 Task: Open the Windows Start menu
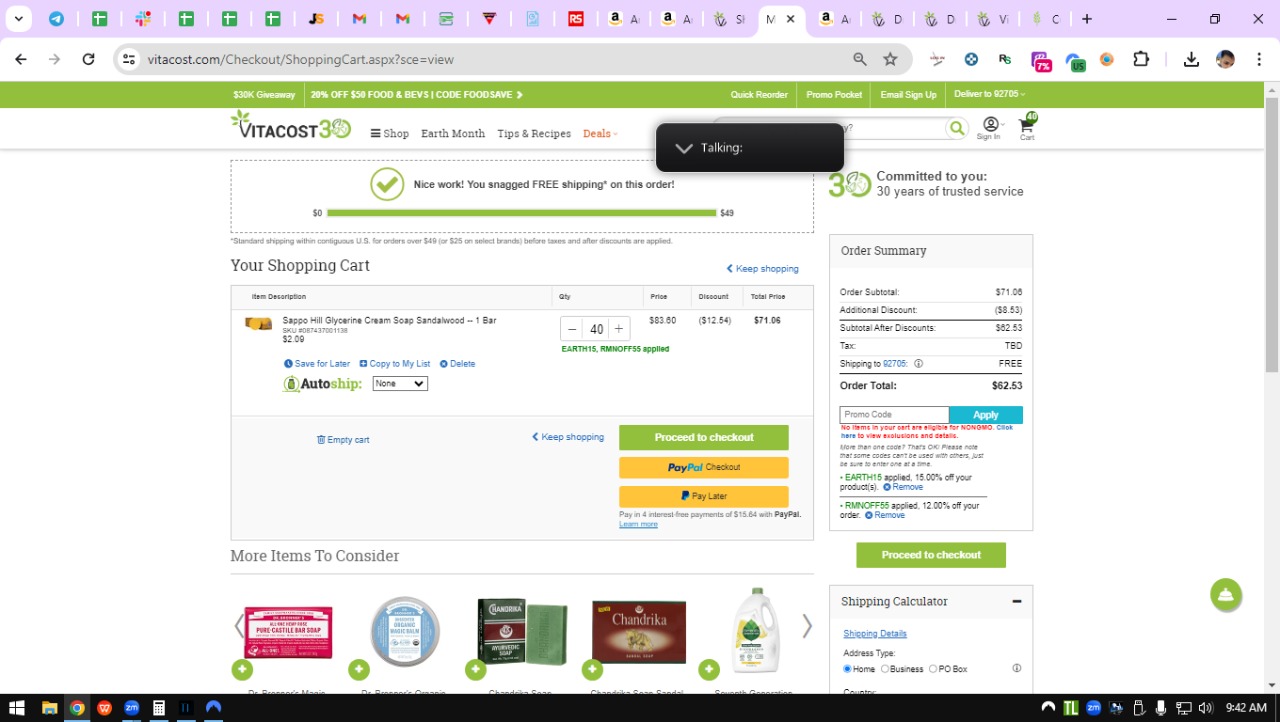[17, 708]
